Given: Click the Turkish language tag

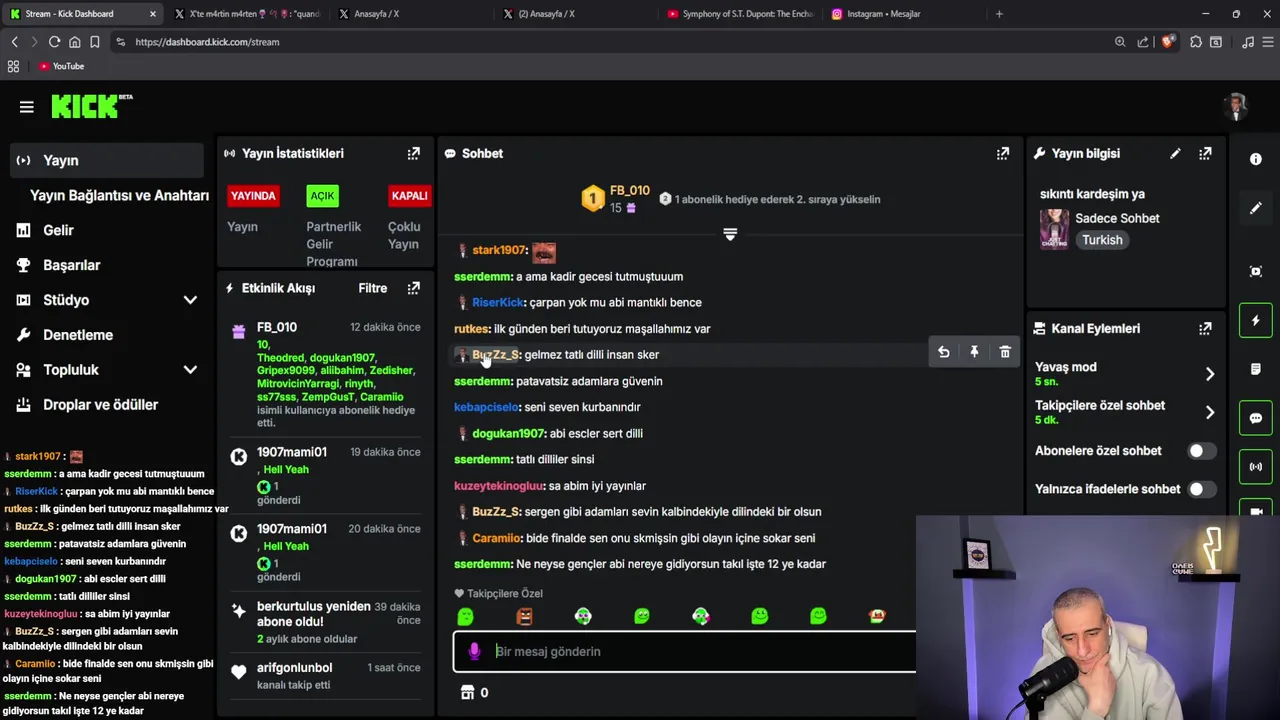Looking at the screenshot, I should 1102,240.
